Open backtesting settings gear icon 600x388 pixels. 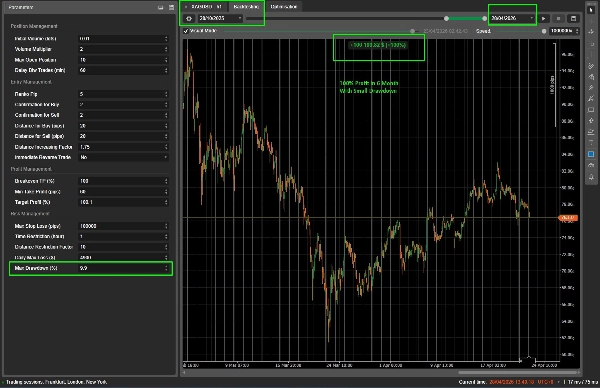[189, 18]
